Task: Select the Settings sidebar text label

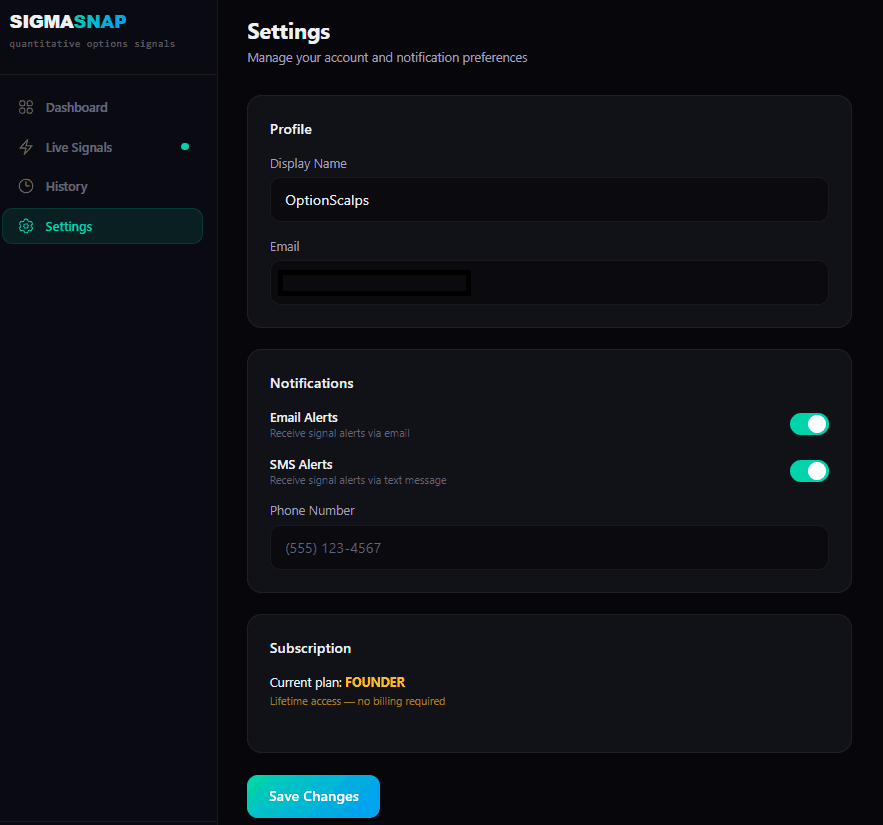Action: (69, 227)
